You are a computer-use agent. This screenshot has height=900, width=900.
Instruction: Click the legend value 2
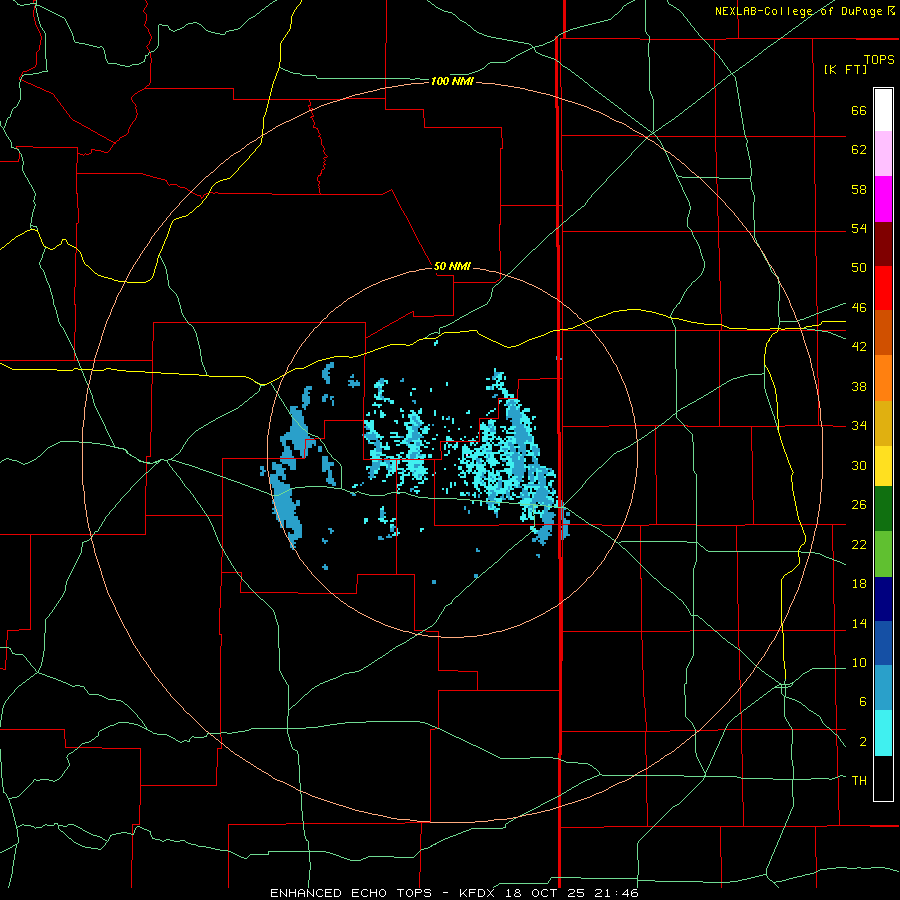(x=862, y=742)
